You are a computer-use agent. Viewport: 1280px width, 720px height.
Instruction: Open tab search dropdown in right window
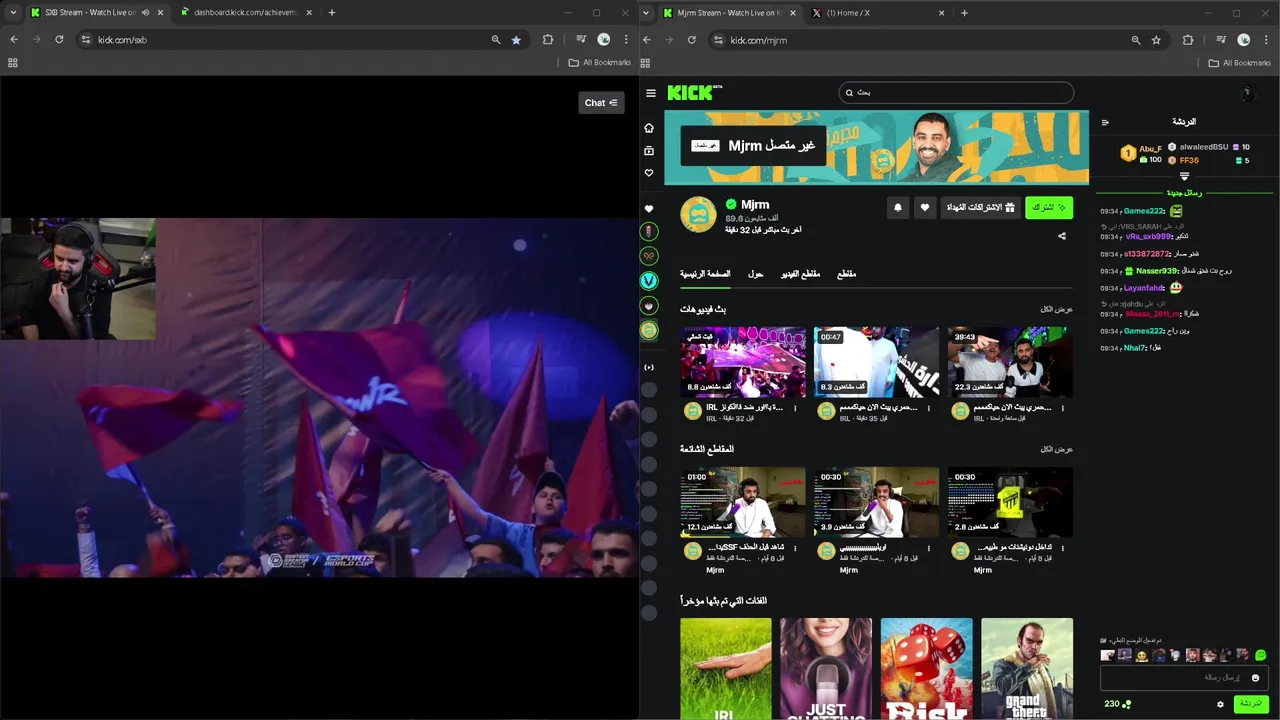[646, 13]
